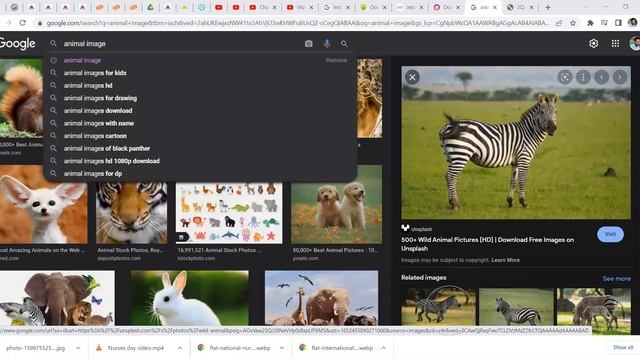Select suggestion animal images with name

[199, 123]
